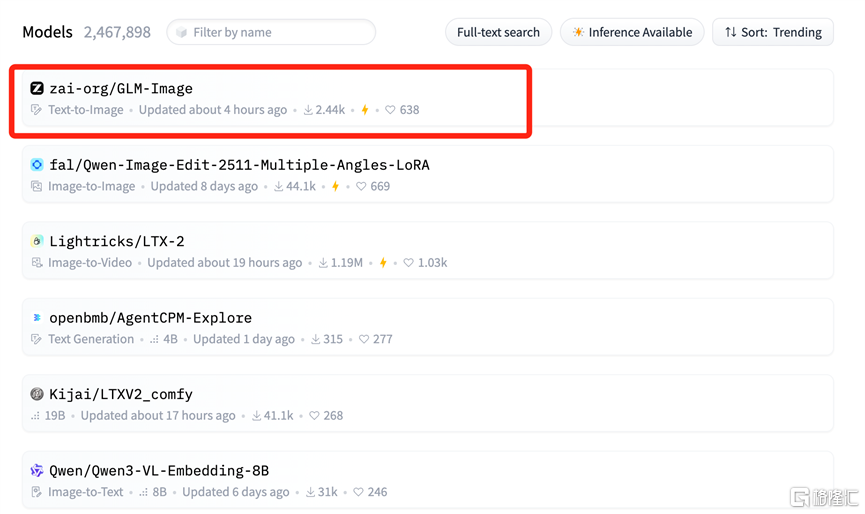Image resolution: width=865 pixels, height=514 pixels.
Task: Click 'Updated 1 day ago' text
Action: pos(244,339)
